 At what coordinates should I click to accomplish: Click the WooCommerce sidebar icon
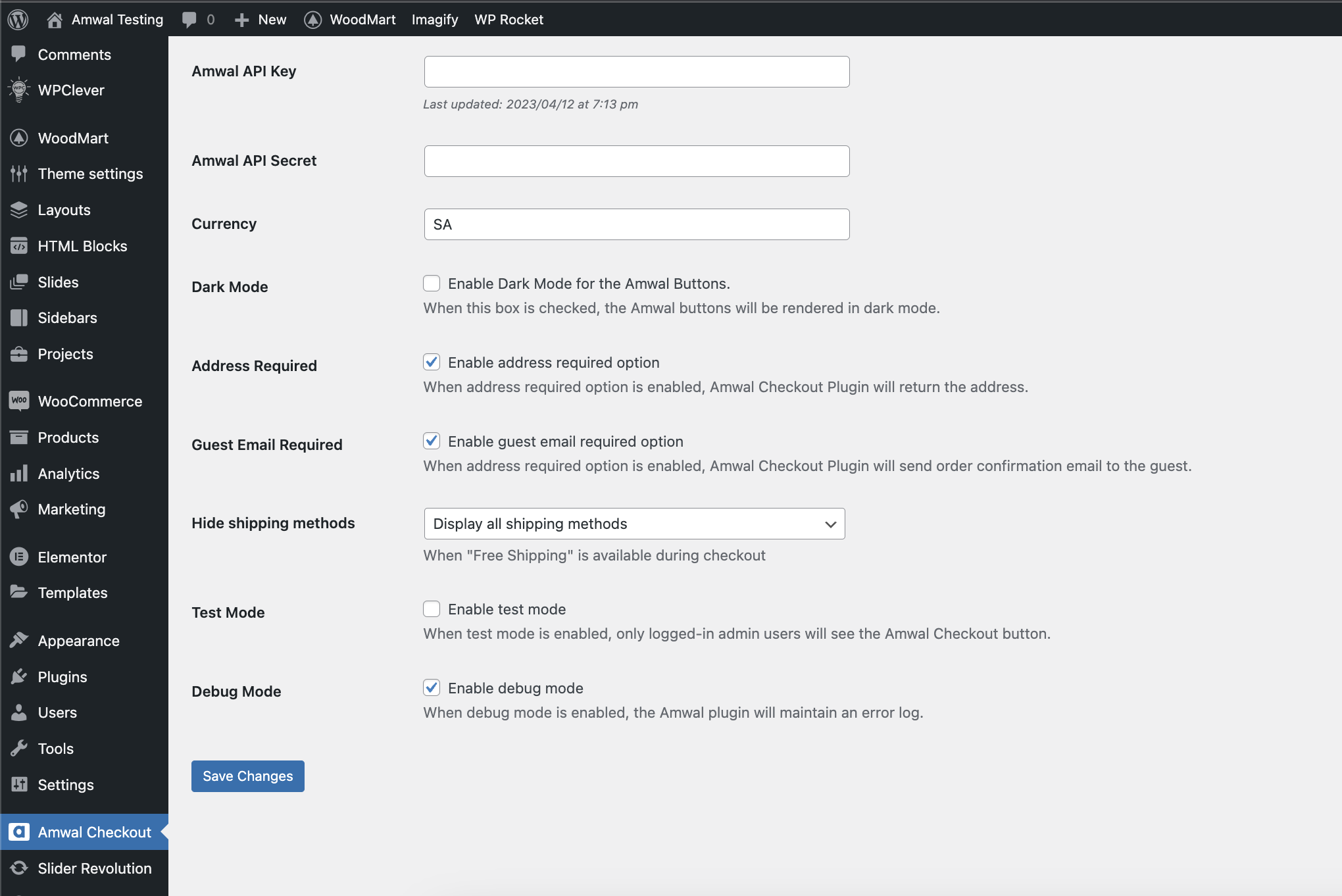(x=19, y=401)
